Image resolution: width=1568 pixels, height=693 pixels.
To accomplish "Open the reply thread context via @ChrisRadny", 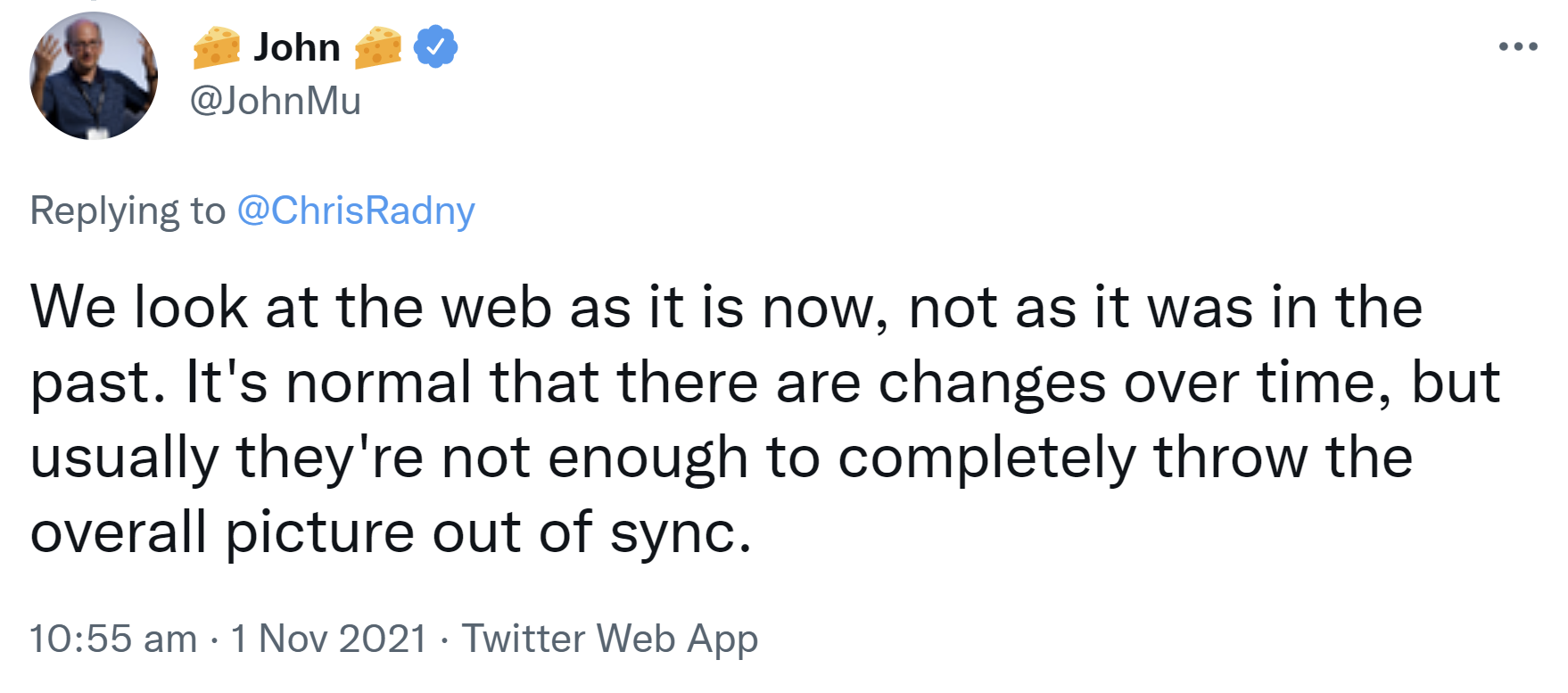I will coord(356,210).
